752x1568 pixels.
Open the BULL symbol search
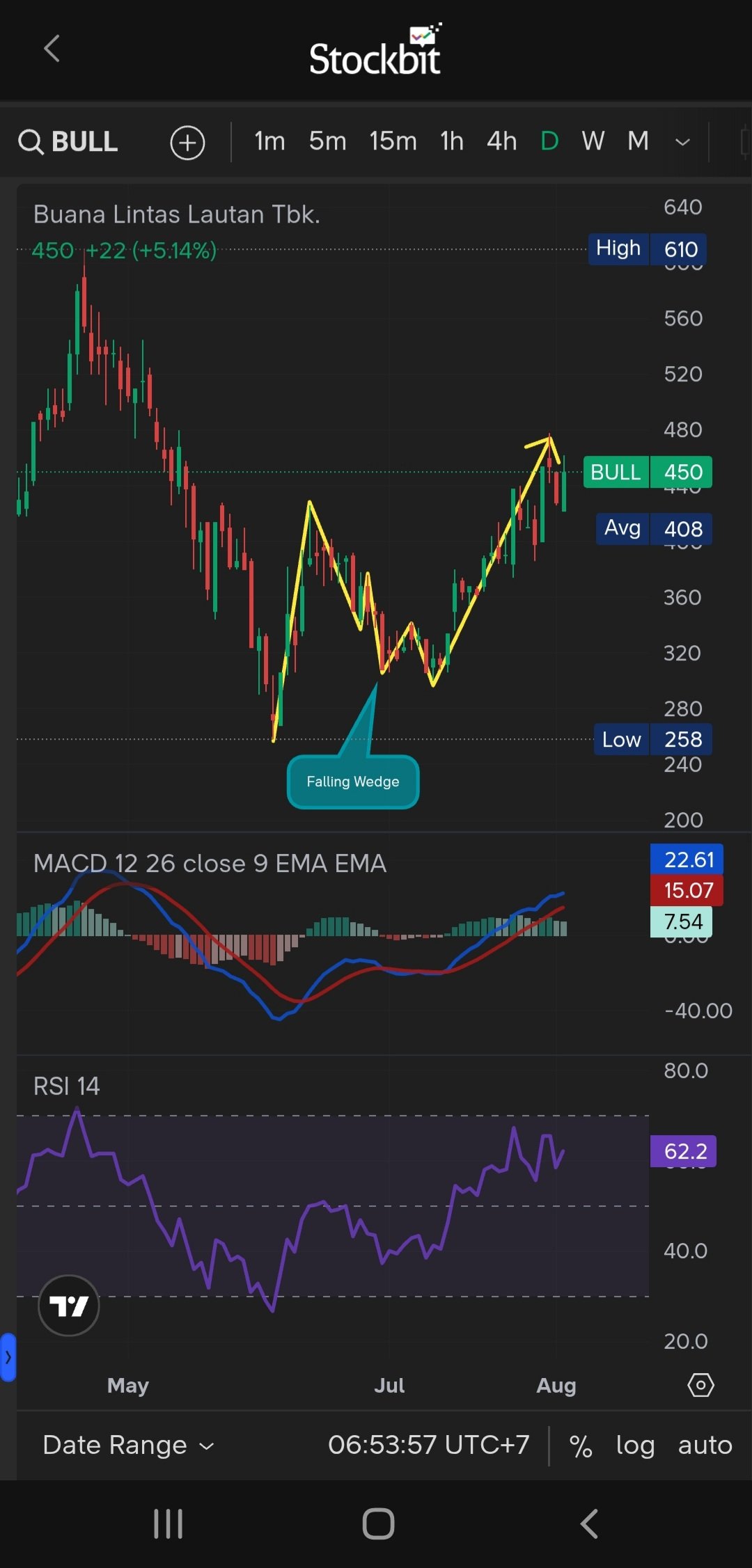click(x=68, y=142)
